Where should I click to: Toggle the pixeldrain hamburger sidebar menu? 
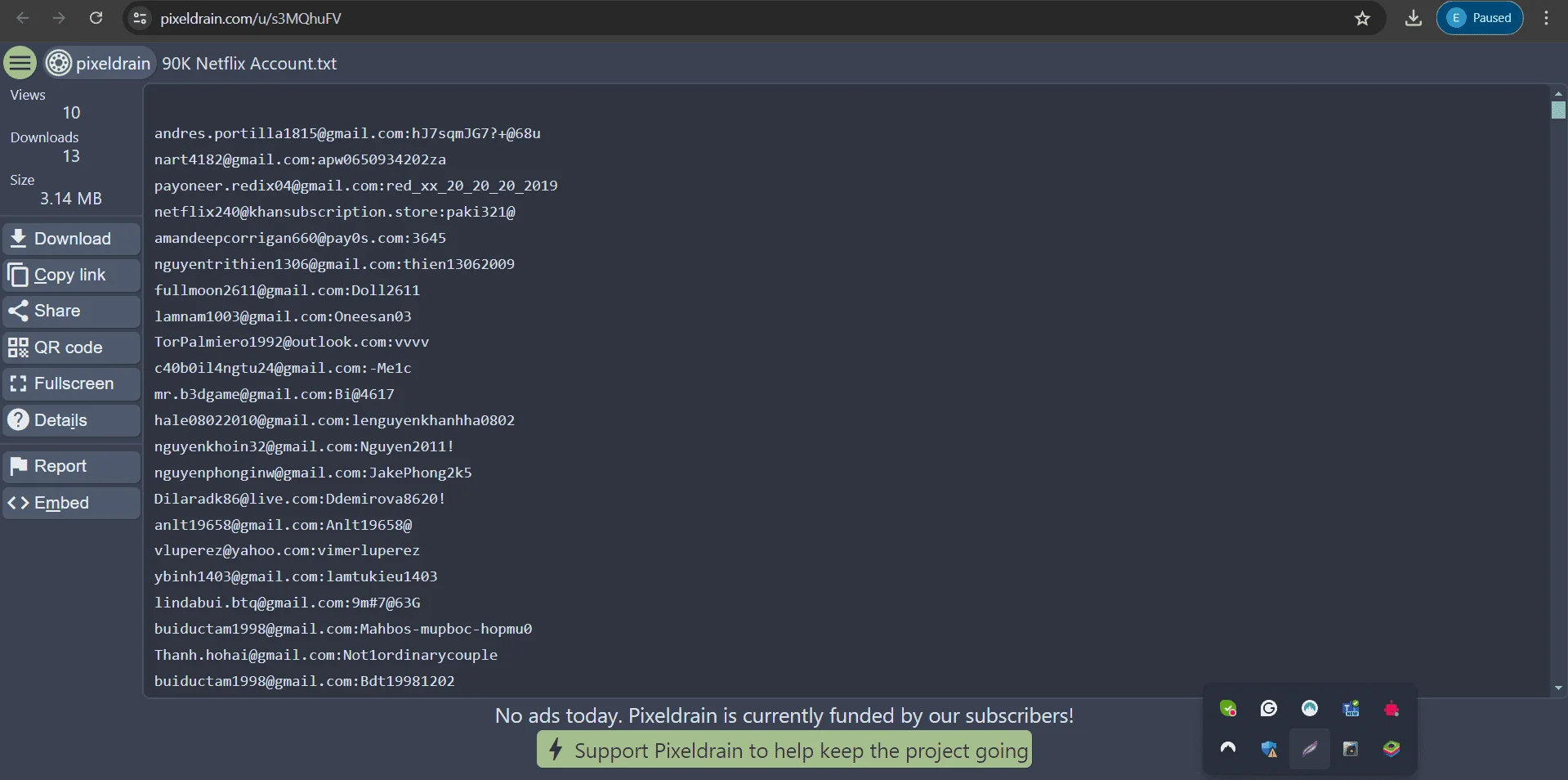(x=20, y=63)
